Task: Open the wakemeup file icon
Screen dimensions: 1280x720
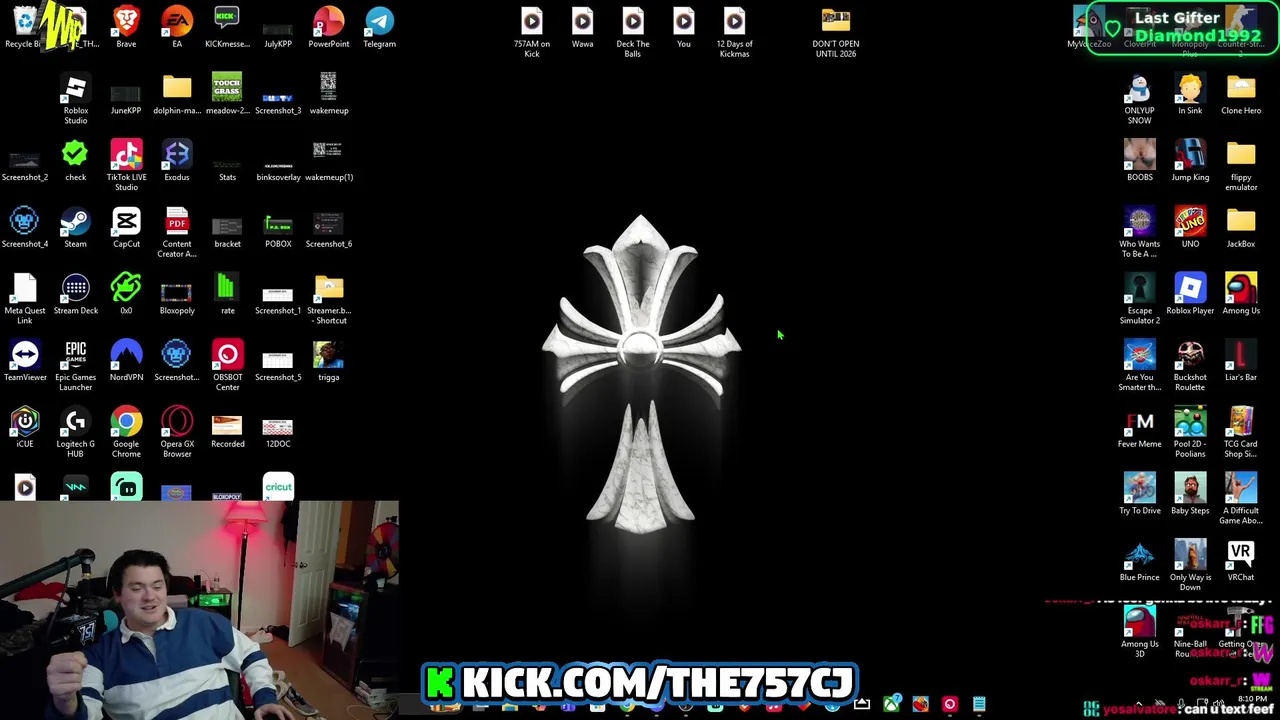Action: tap(329, 94)
